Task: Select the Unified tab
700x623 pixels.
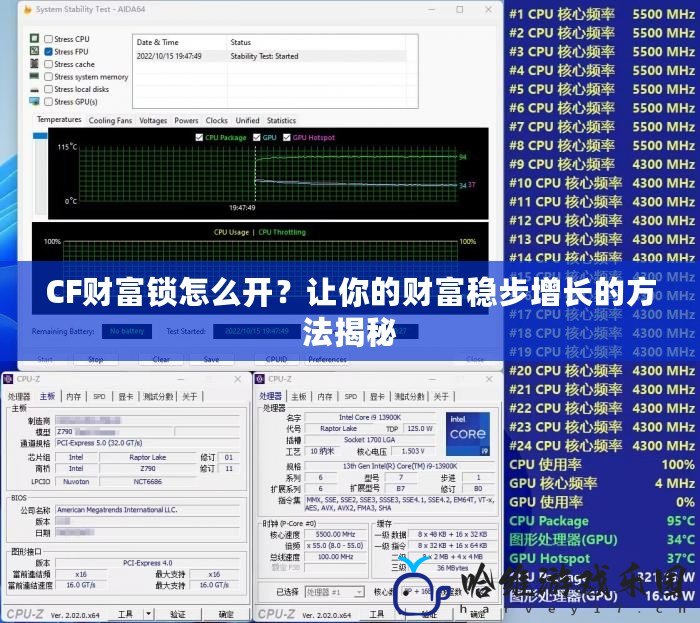Action: coord(247,120)
